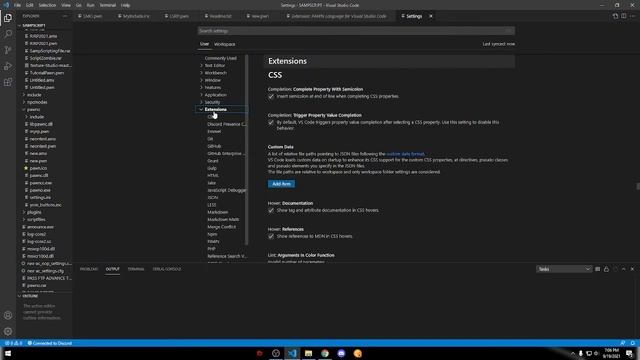Viewport: 640px width, 360px height.
Task: Open the Windows action center icon
Action: [x=629, y=353]
